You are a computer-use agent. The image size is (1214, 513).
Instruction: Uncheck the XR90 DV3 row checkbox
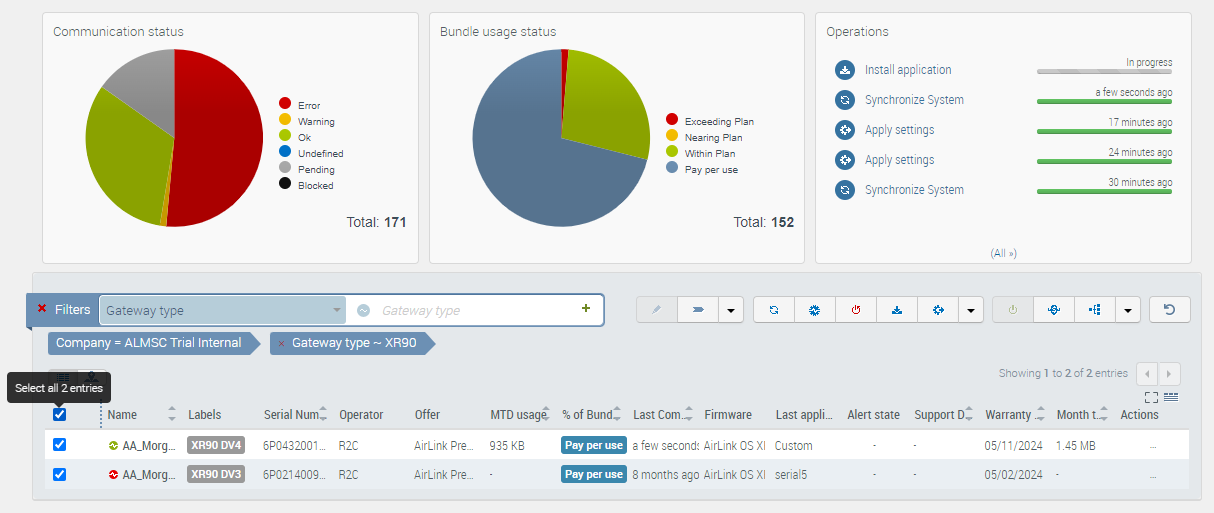tap(60, 474)
